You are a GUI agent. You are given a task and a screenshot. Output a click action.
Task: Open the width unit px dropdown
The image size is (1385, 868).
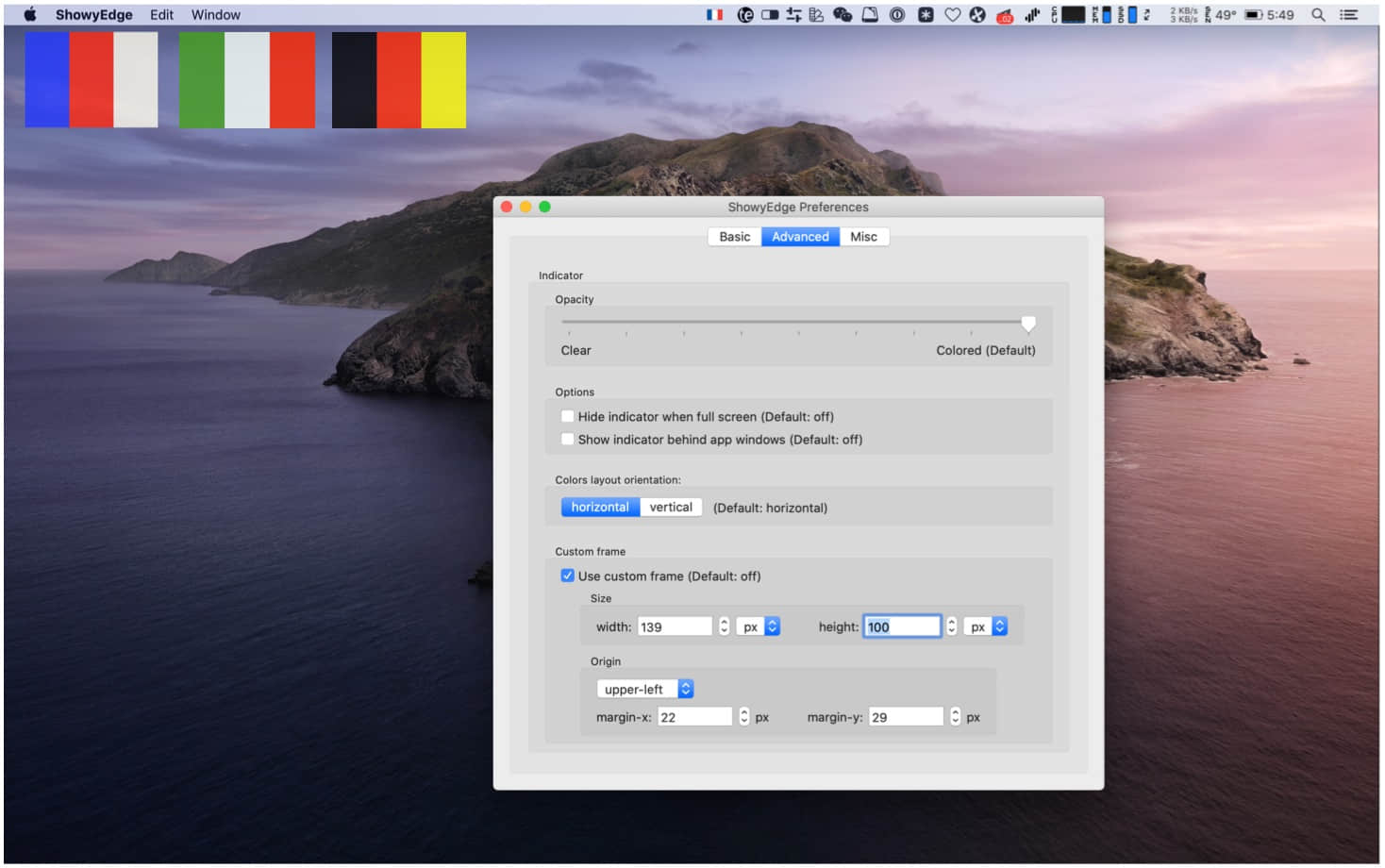[759, 627]
